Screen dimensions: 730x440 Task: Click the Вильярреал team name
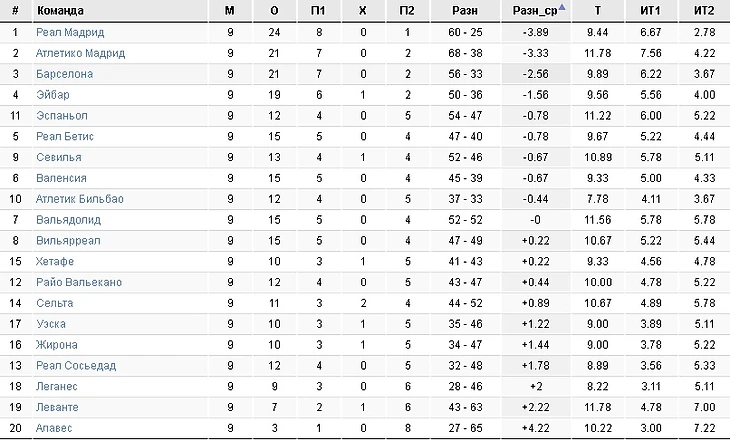click(68, 241)
